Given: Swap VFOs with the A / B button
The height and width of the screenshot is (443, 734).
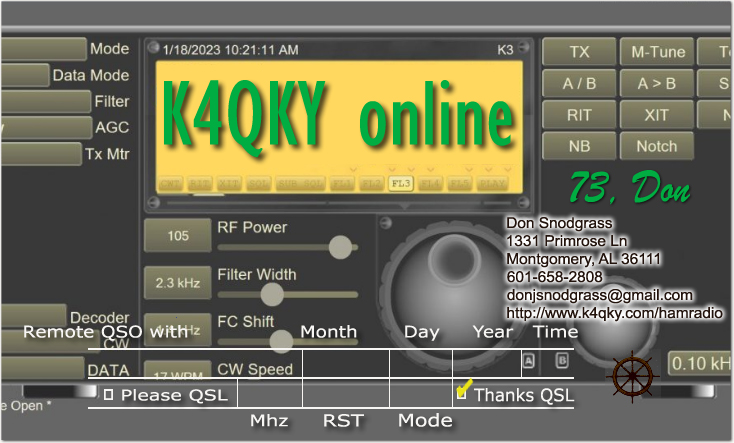Looking at the screenshot, I should [579, 83].
